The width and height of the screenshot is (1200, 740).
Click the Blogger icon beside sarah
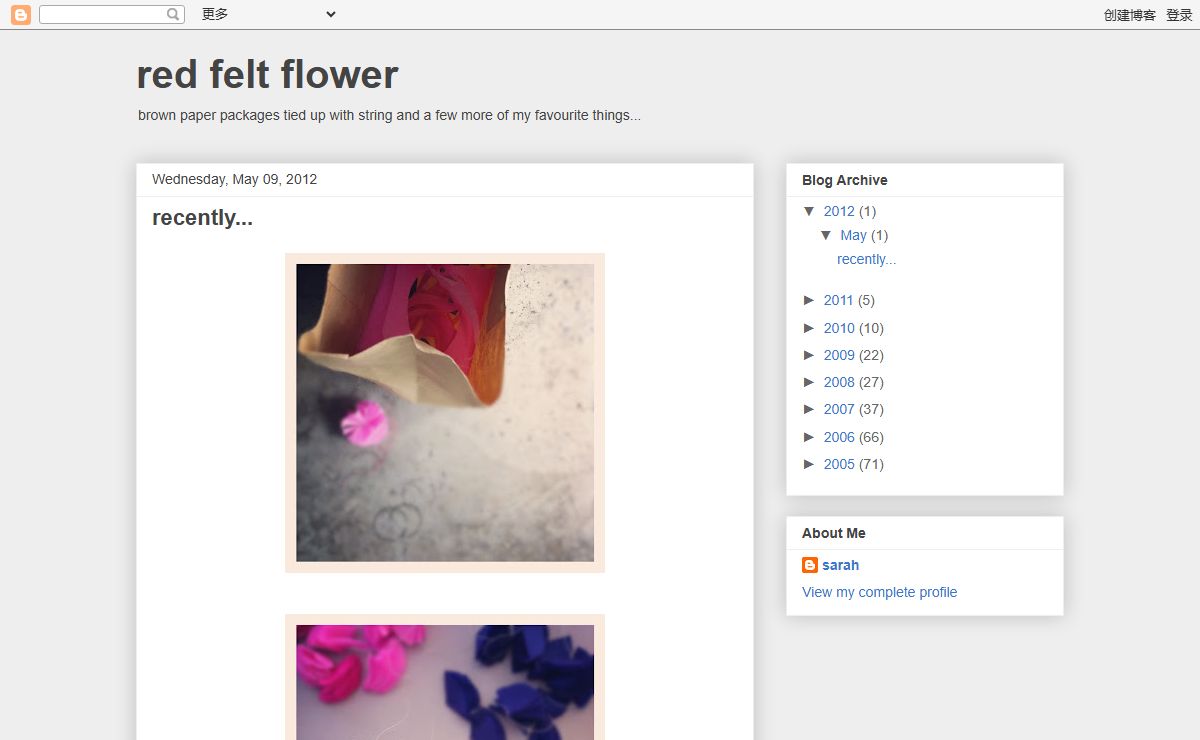[x=810, y=565]
